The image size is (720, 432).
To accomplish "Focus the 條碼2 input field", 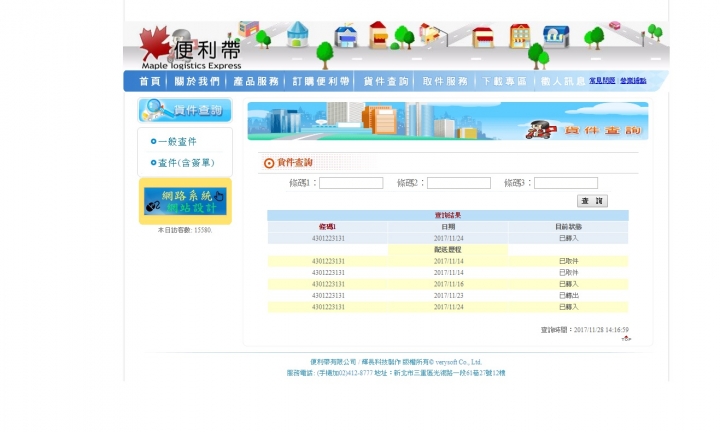I will (459, 183).
